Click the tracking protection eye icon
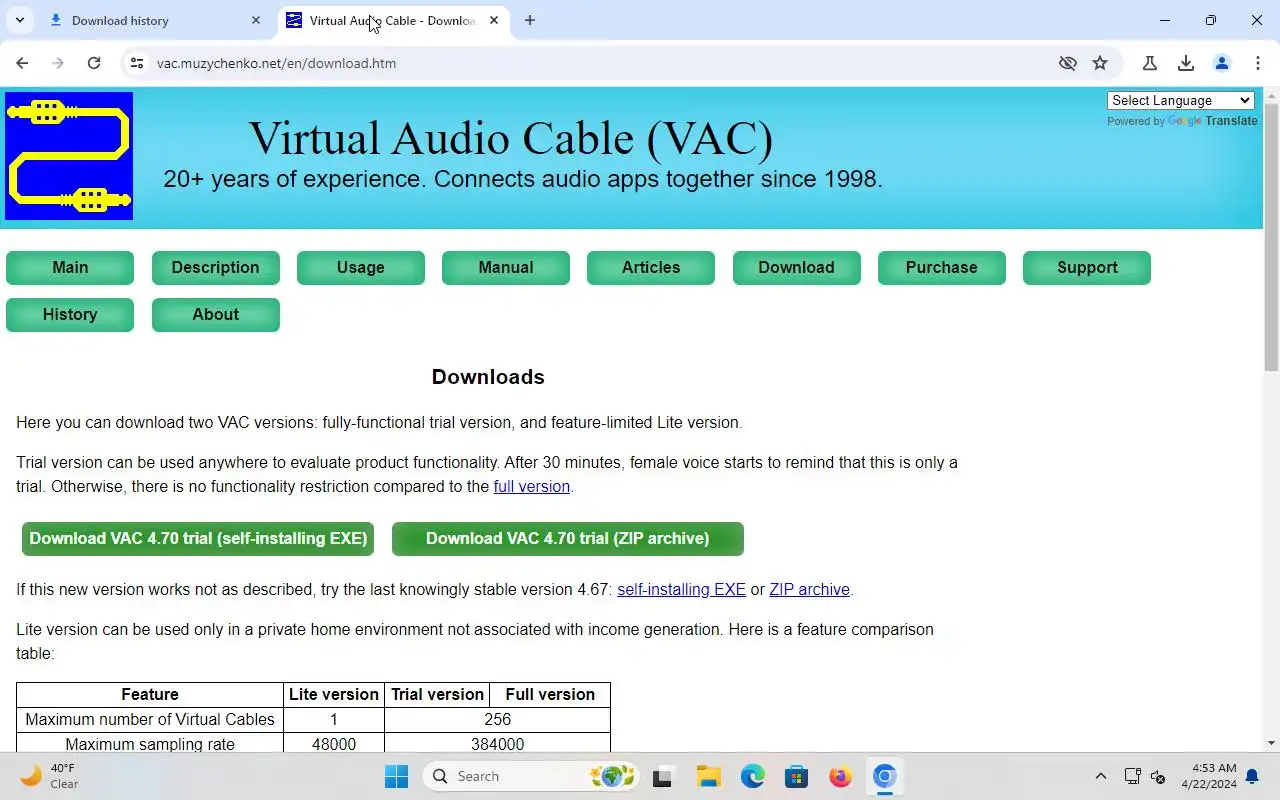 point(1068,63)
